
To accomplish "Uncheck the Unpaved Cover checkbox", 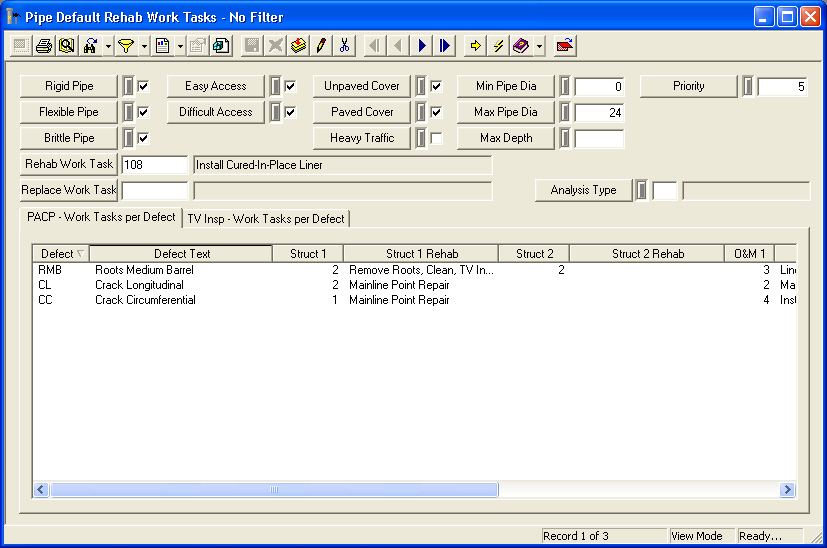I will coord(436,86).
